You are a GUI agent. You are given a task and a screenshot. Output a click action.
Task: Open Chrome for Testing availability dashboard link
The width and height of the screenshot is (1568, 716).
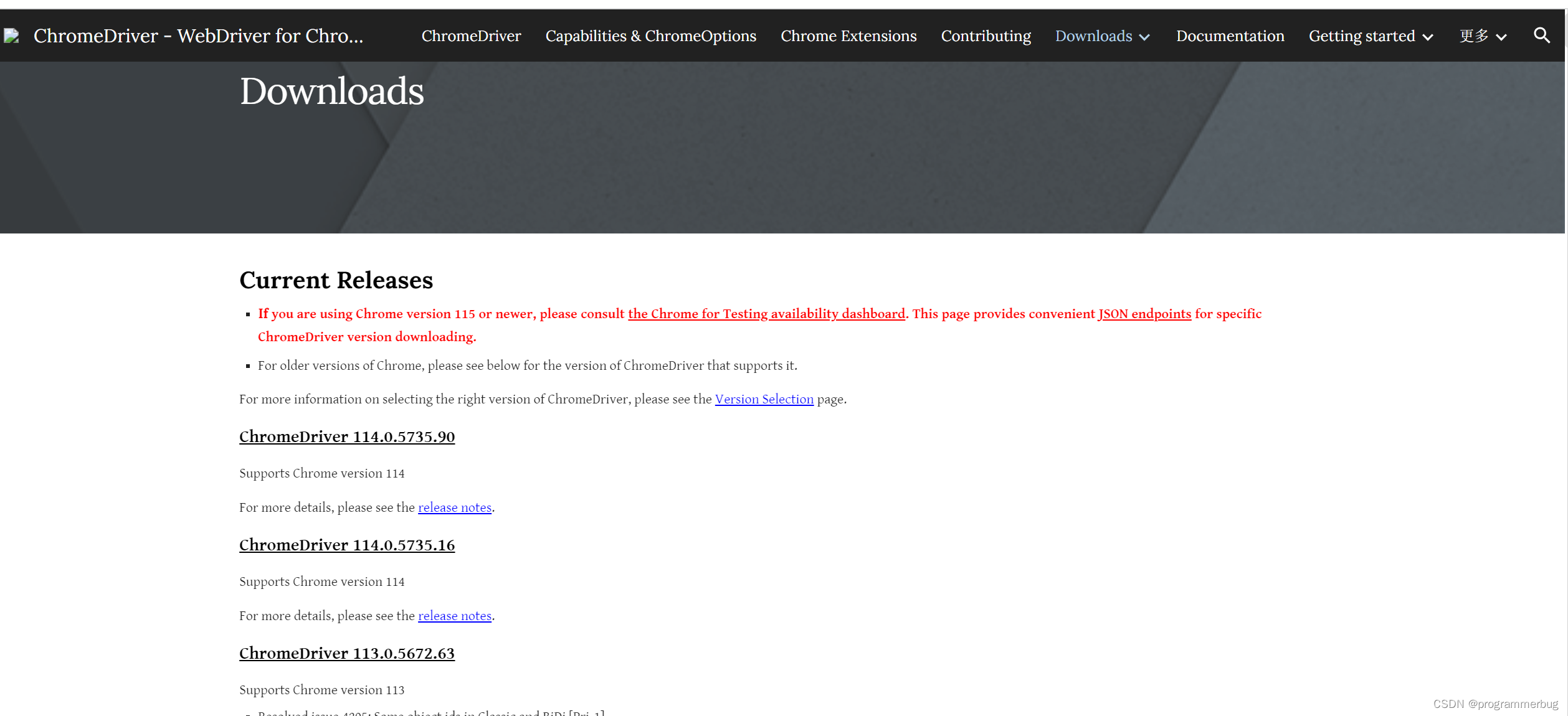point(766,314)
